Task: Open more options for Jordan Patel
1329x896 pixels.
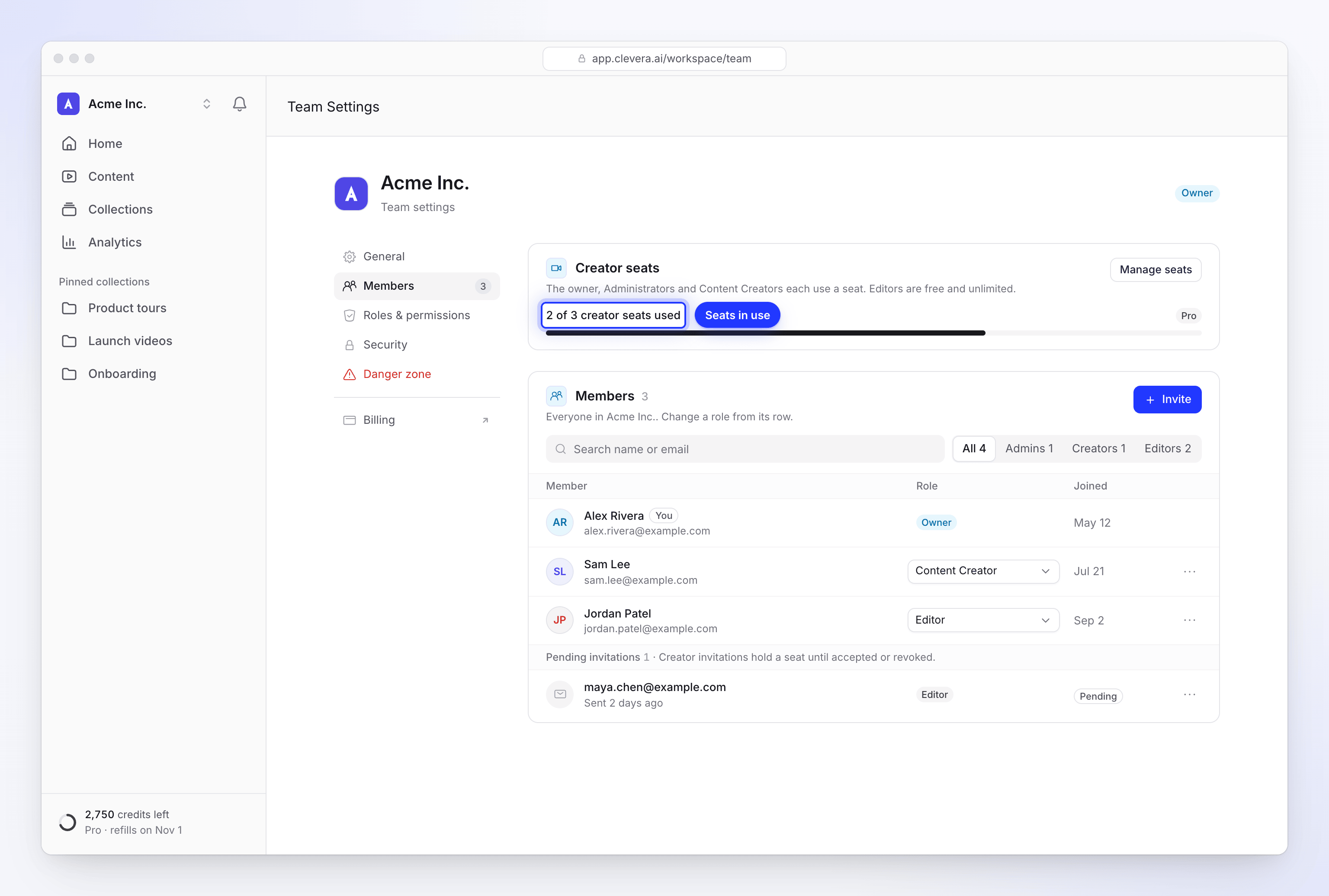Action: coord(1189,621)
